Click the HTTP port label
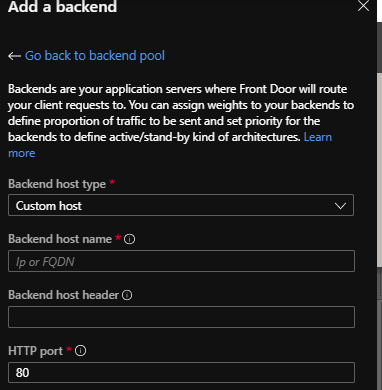Image resolution: width=382 pixels, height=390 pixels. pos(35,351)
